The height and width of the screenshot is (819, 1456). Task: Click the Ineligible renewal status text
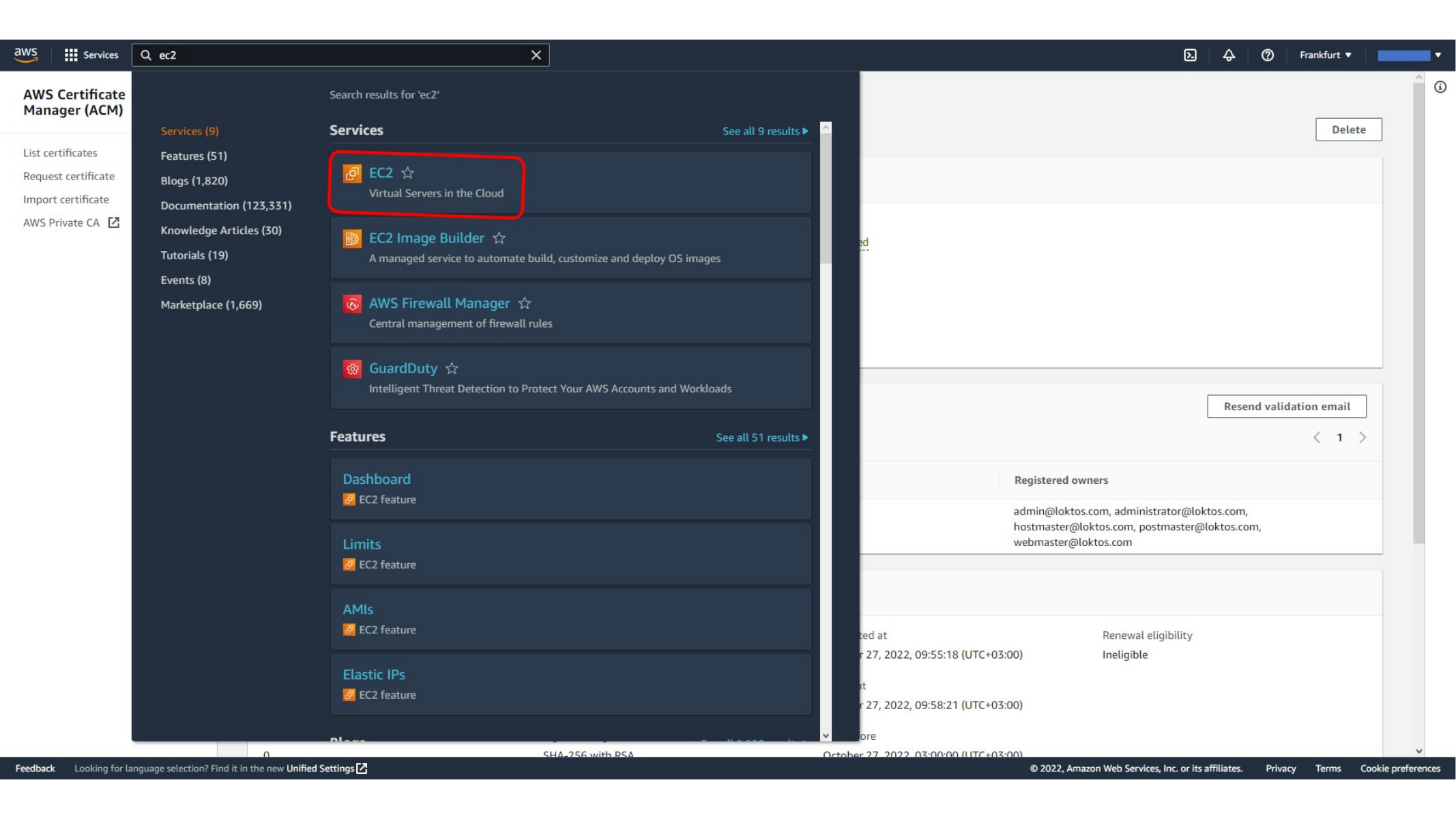pyautogui.click(x=1125, y=655)
